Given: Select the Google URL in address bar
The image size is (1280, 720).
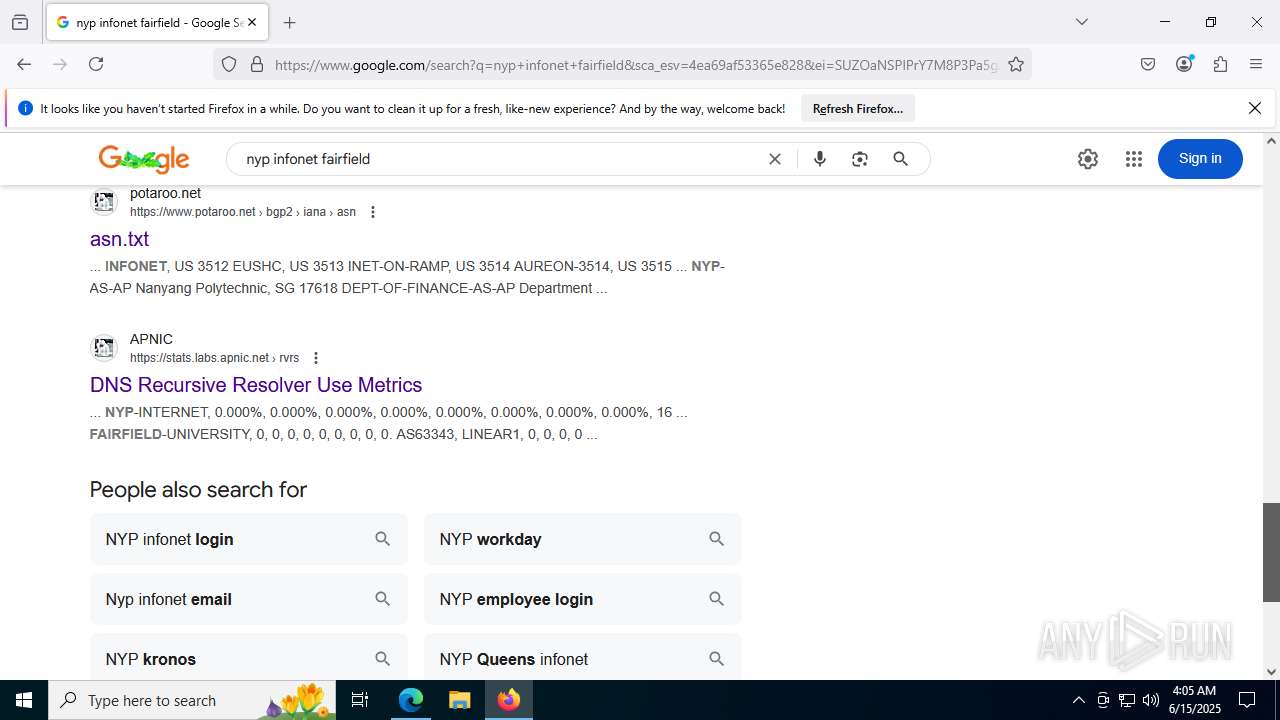Looking at the screenshot, I should coord(636,65).
